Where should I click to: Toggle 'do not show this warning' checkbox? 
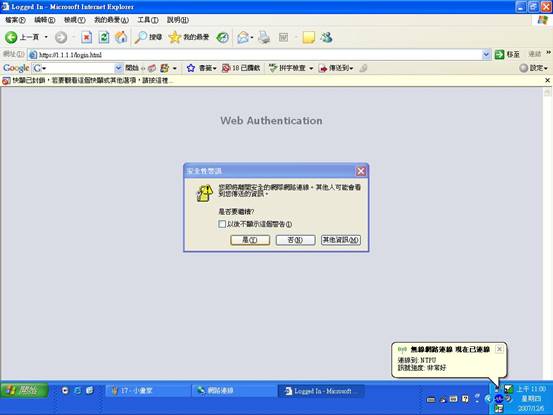point(222,224)
